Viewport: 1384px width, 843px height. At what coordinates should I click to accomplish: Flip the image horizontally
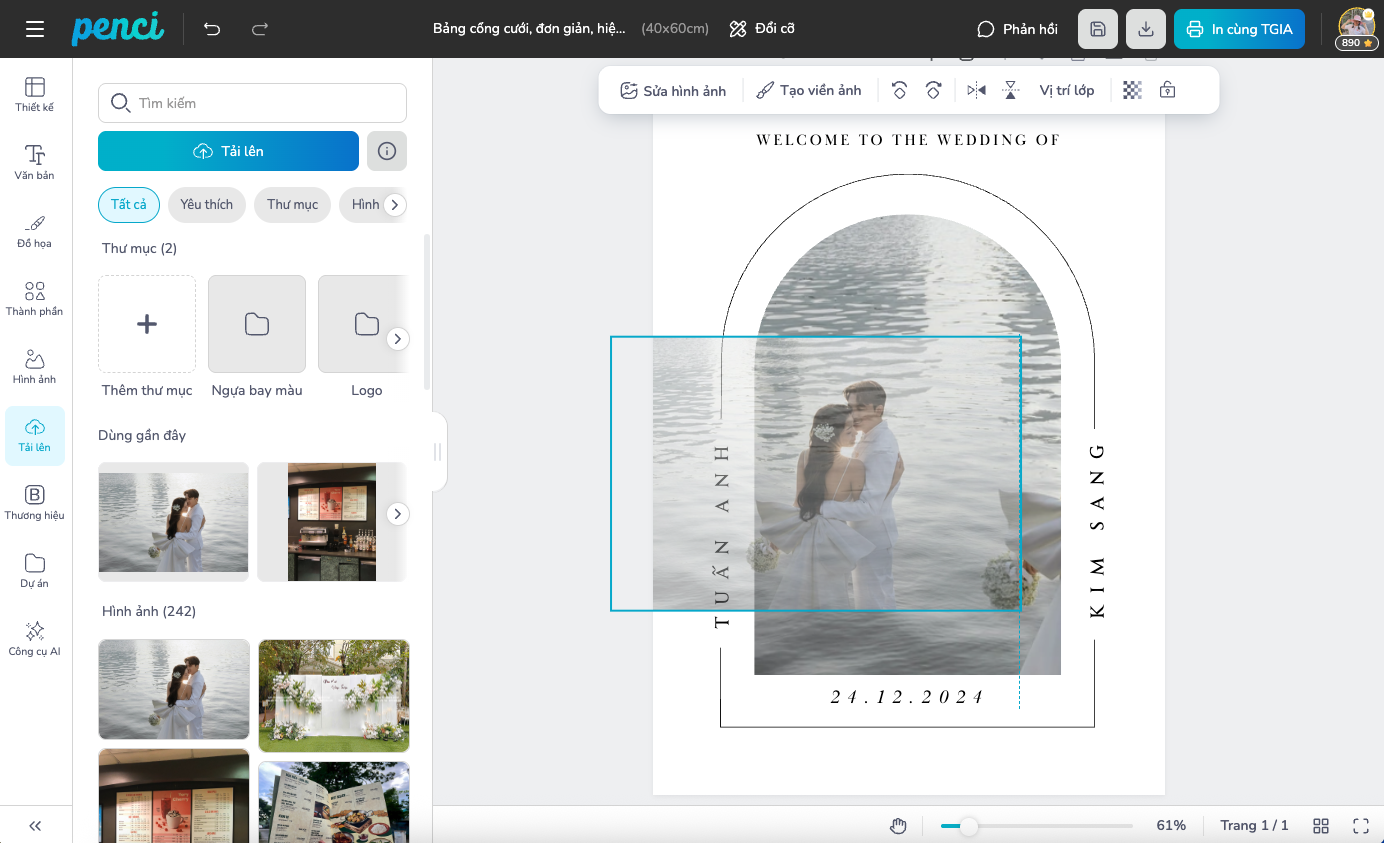tap(977, 90)
